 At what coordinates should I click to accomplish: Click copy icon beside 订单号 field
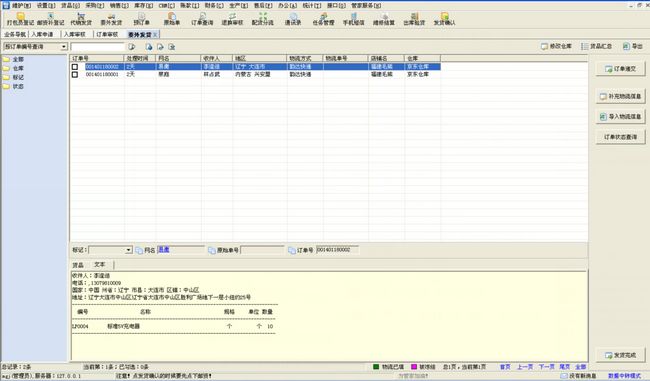(292, 250)
